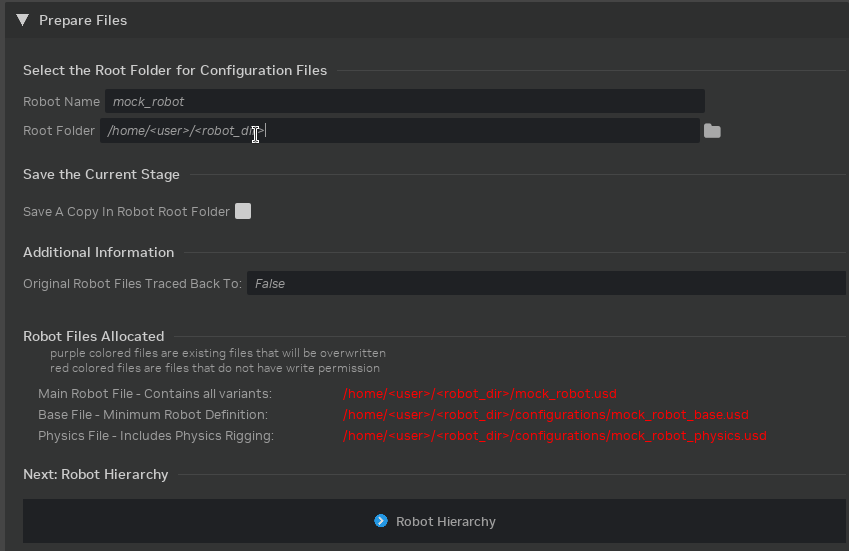Click the Select the Root Folder heading
849x551 pixels.
[175, 70]
